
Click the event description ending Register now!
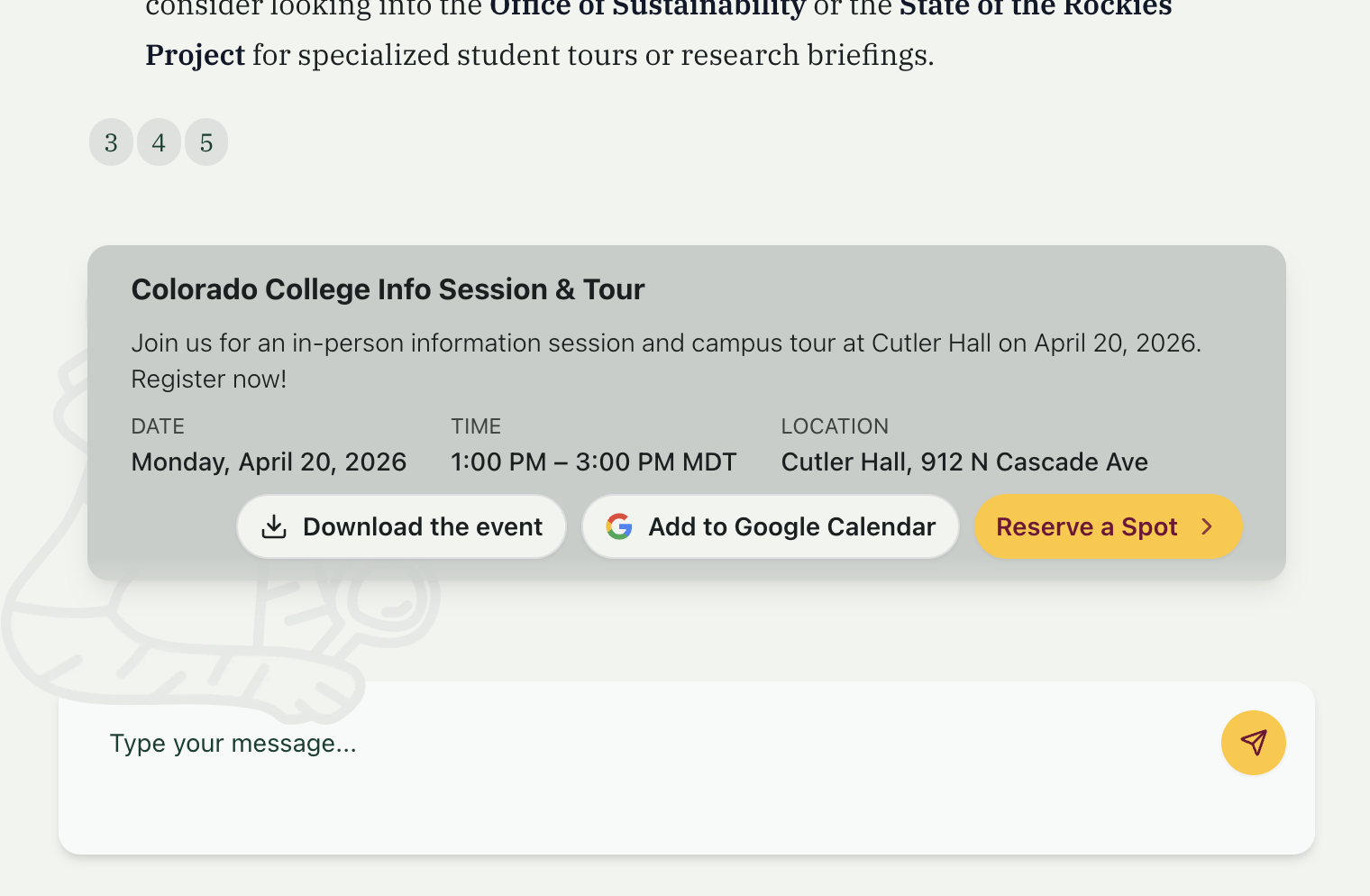[666, 361]
